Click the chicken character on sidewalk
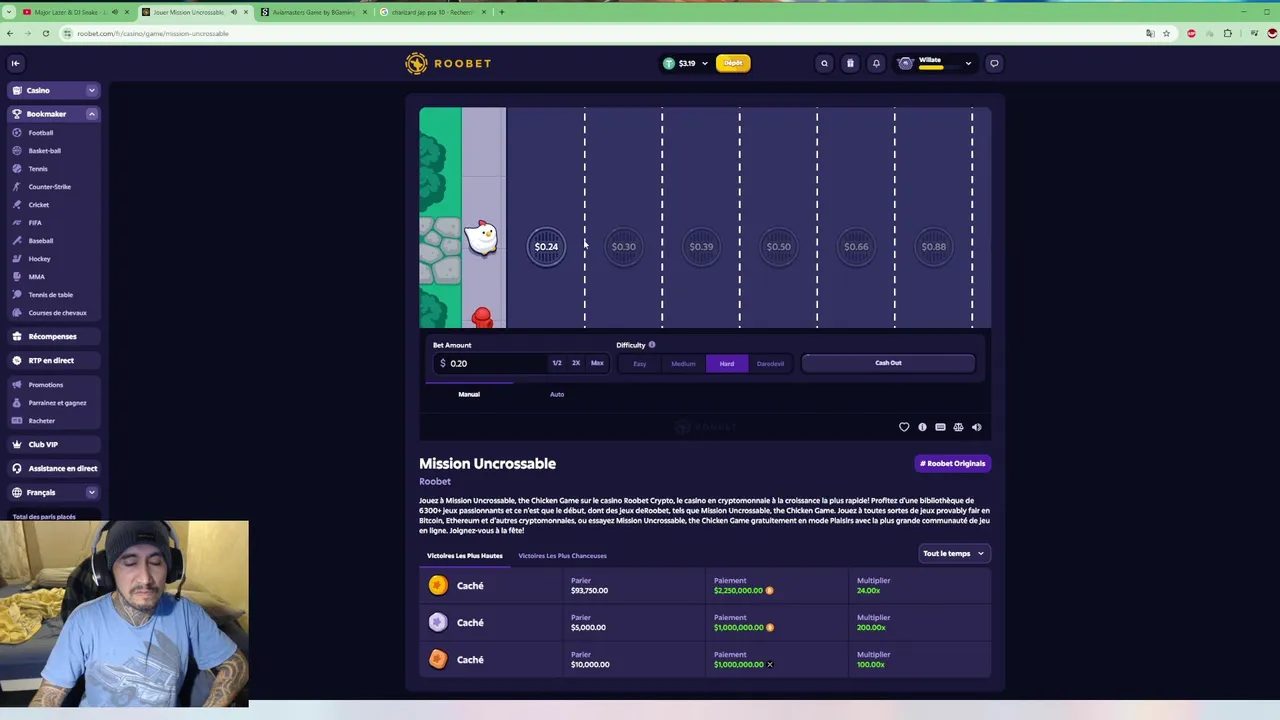Image resolution: width=1280 pixels, height=720 pixels. 481,237
